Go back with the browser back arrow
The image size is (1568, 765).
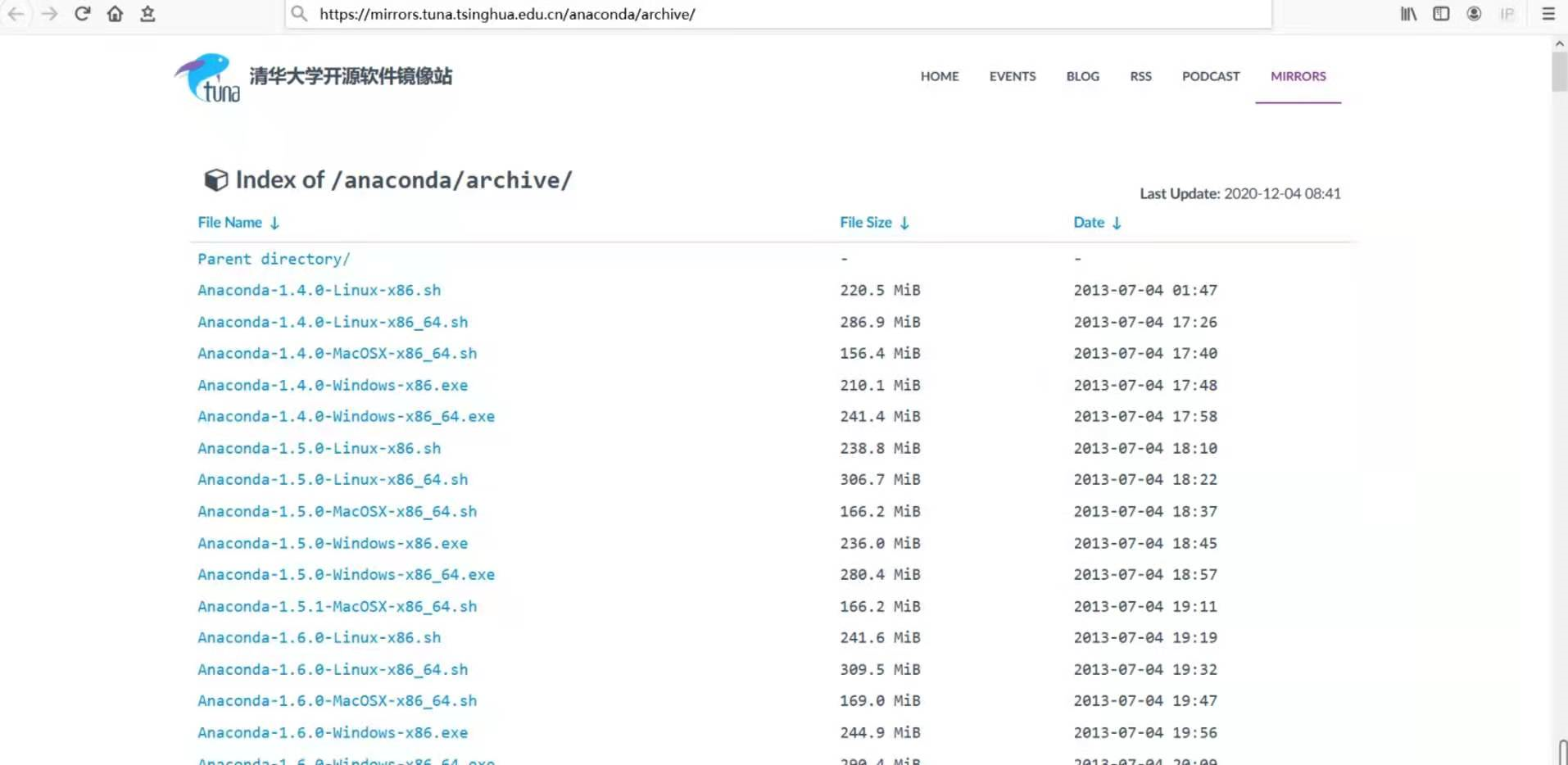click(16, 14)
